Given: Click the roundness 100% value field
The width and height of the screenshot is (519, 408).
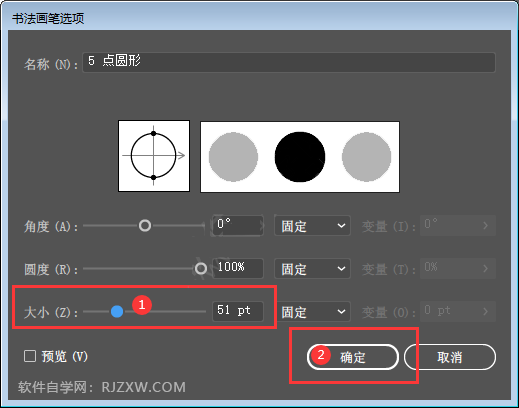Looking at the screenshot, I should [238, 268].
